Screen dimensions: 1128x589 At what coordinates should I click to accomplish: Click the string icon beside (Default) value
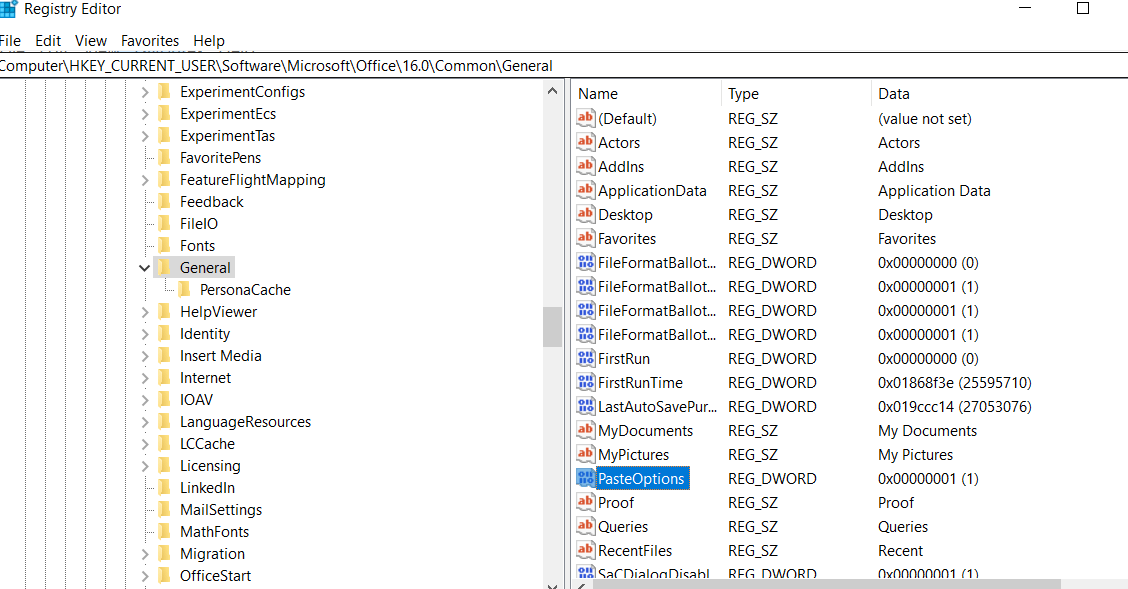coord(586,119)
